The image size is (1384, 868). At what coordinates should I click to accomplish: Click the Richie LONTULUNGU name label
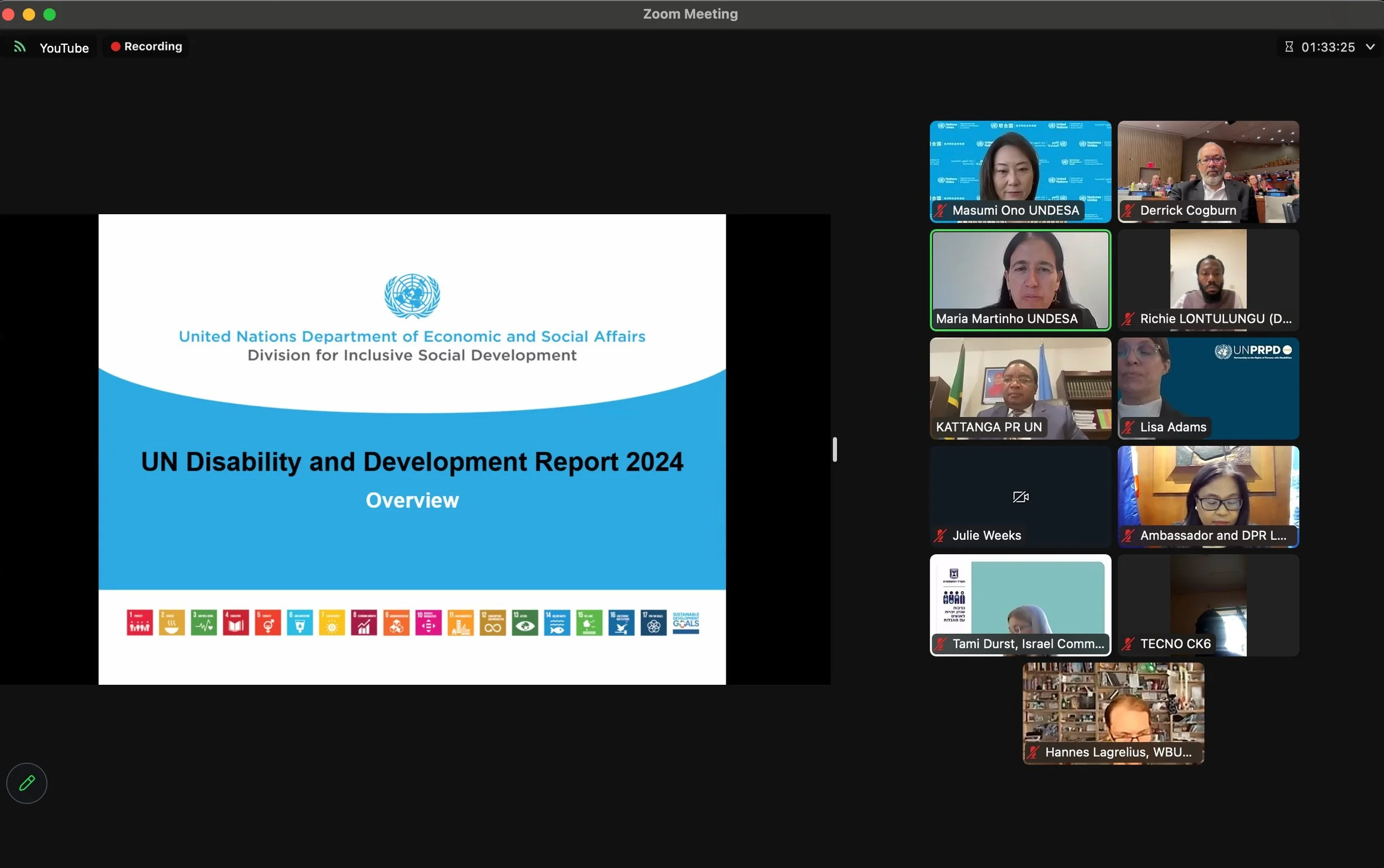1215,319
